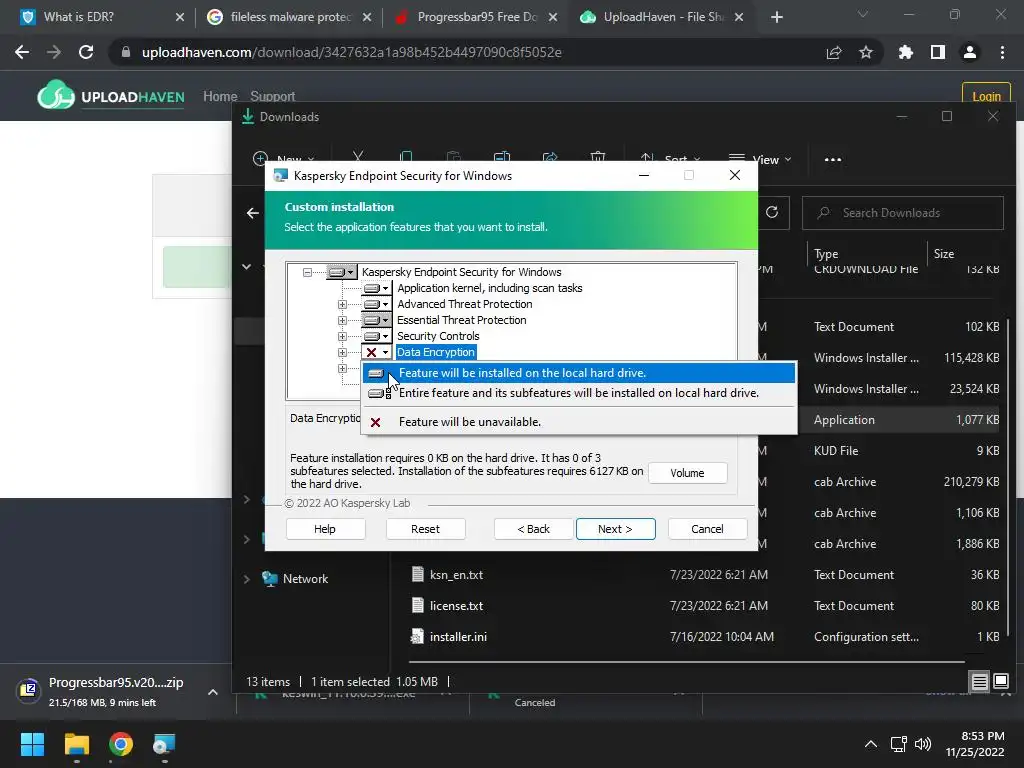Open the Chrome profile icon
The width and height of the screenshot is (1024, 768).
(970, 52)
